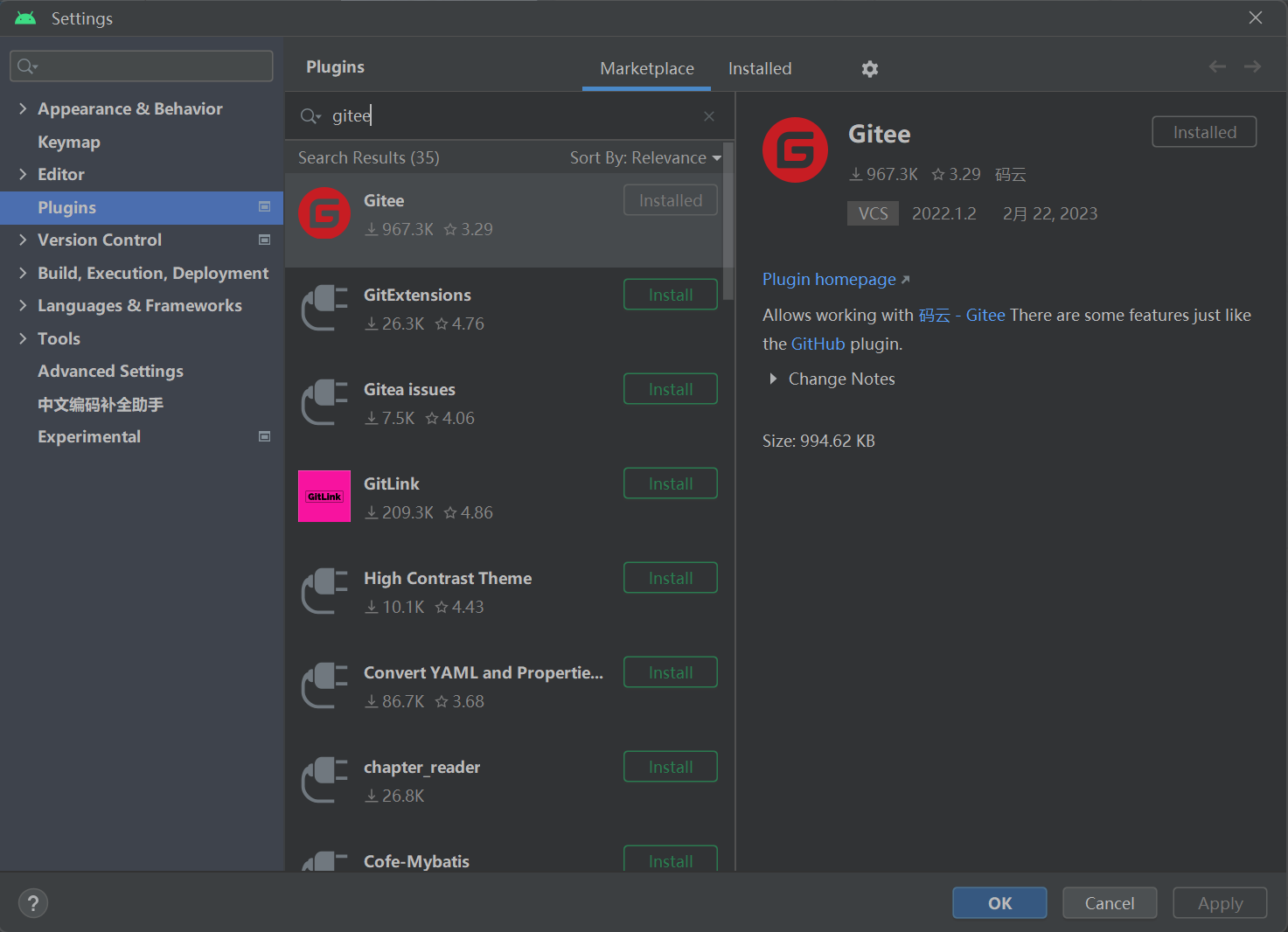
Task: Click the Convert YAML plugin icon
Action: pyautogui.click(x=324, y=685)
